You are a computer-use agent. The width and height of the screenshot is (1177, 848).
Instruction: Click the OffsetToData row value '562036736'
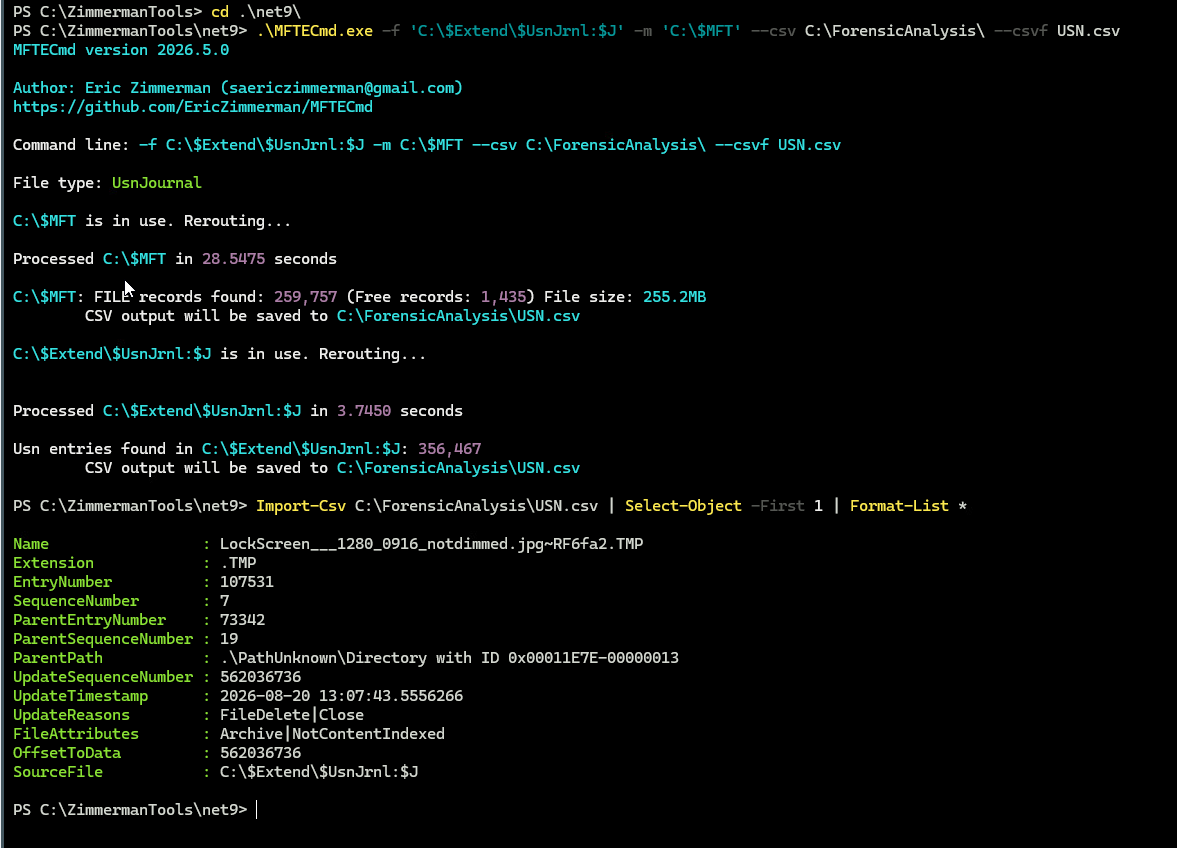[260, 753]
